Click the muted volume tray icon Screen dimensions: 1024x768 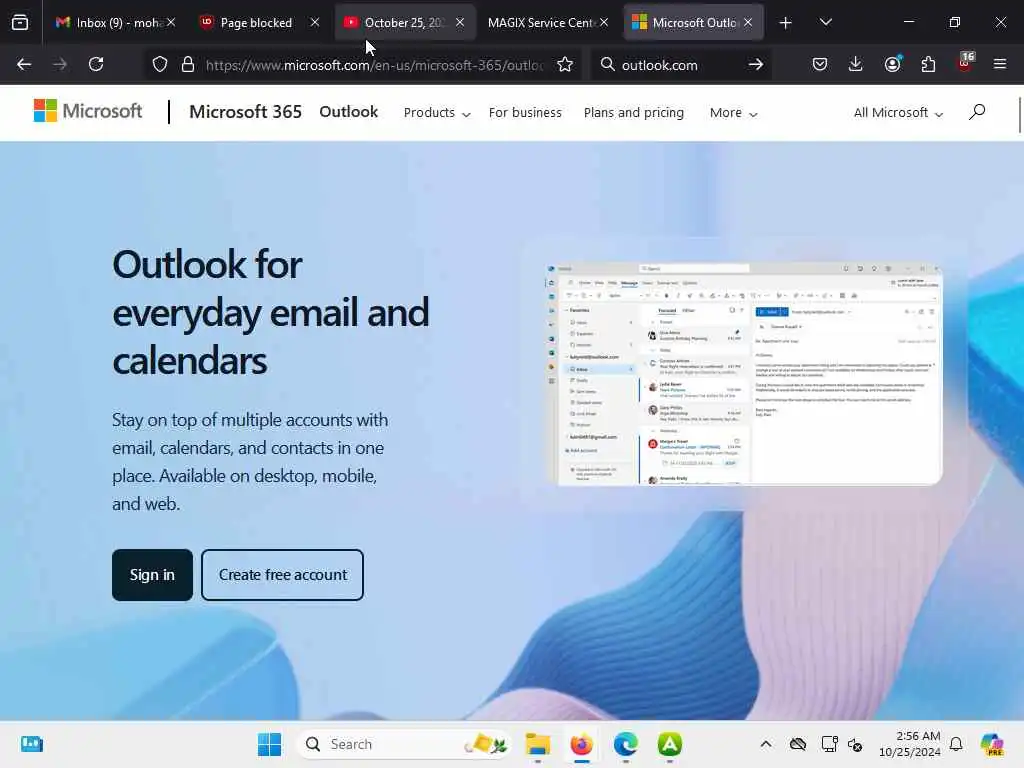pos(855,744)
